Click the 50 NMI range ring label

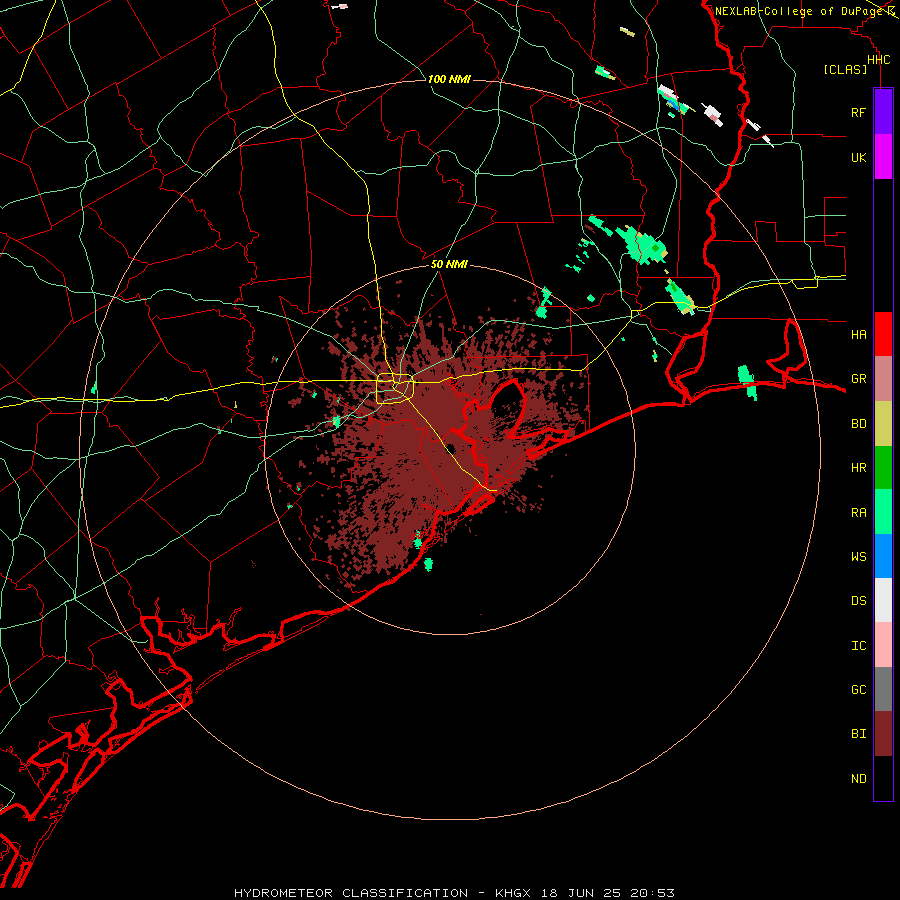click(x=449, y=264)
